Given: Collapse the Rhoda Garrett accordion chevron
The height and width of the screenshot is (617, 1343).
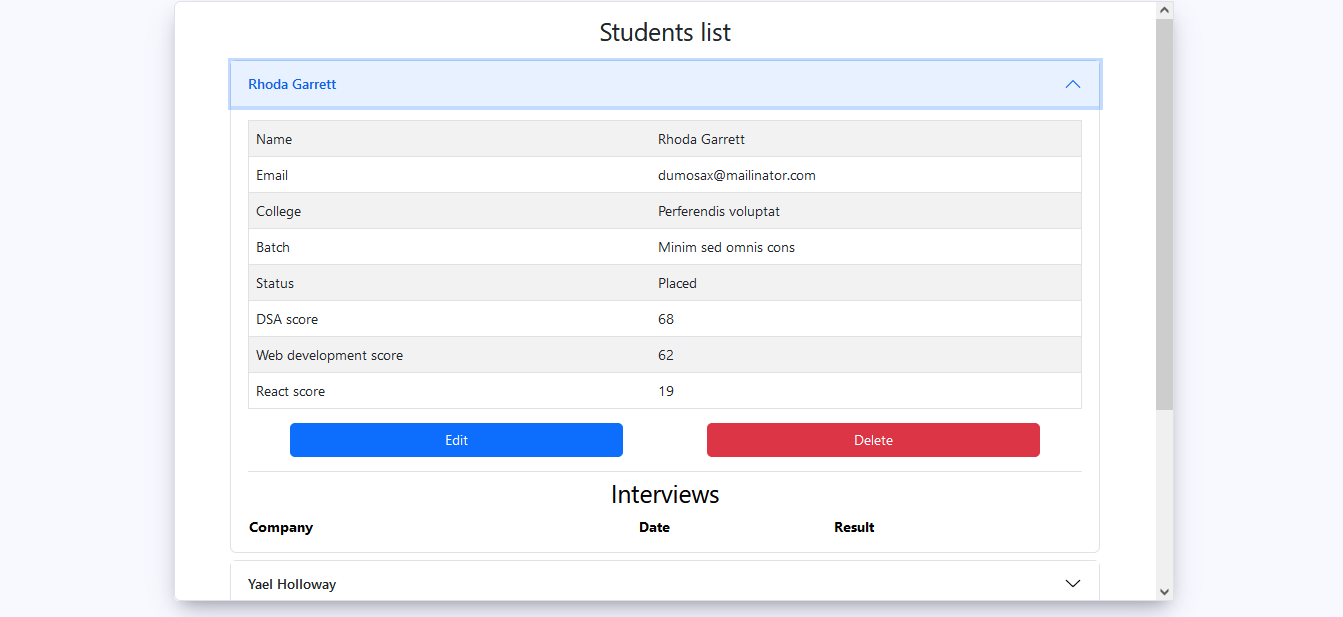Looking at the screenshot, I should (x=1073, y=84).
